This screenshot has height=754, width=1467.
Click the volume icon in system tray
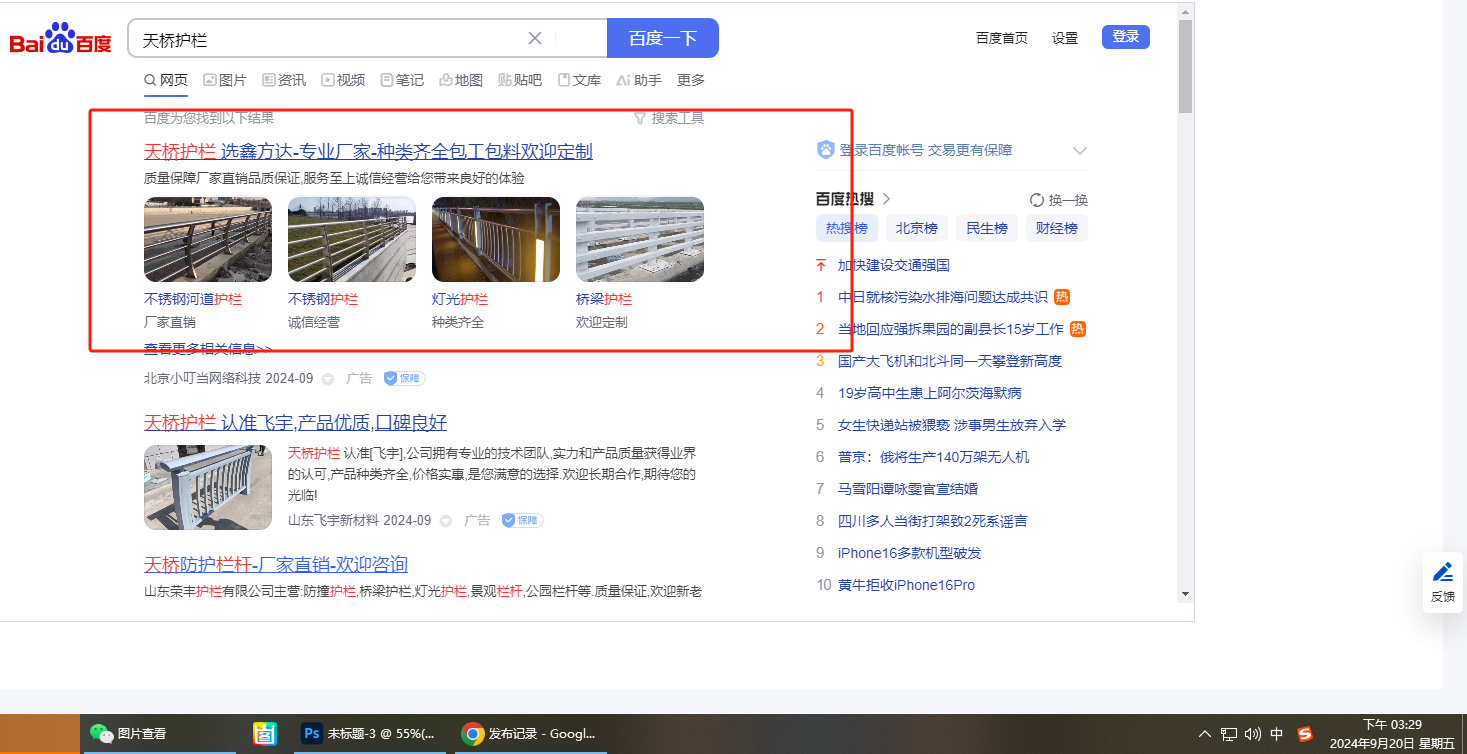tap(1253, 734)
